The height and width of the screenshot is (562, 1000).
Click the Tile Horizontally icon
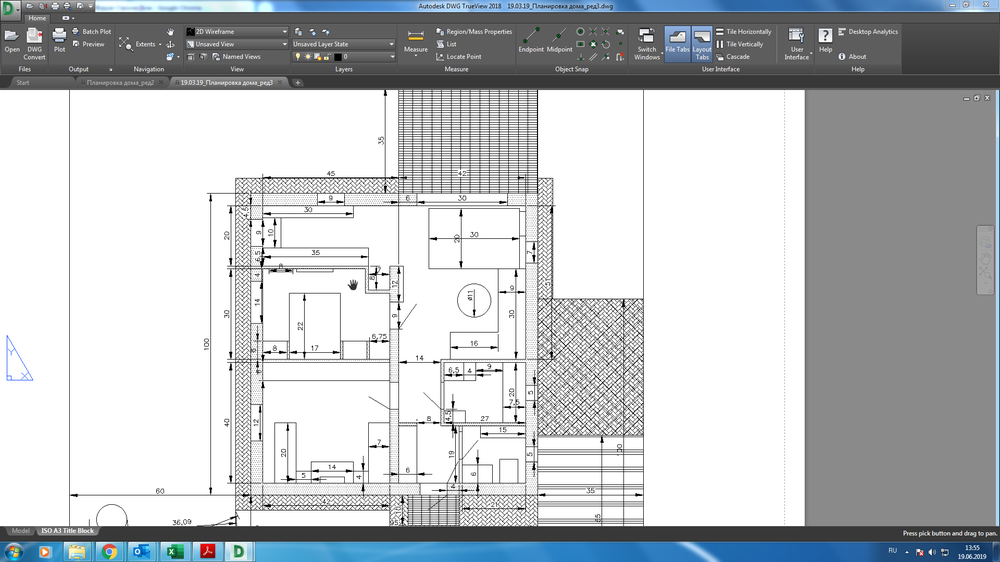[x=720, y=32]
